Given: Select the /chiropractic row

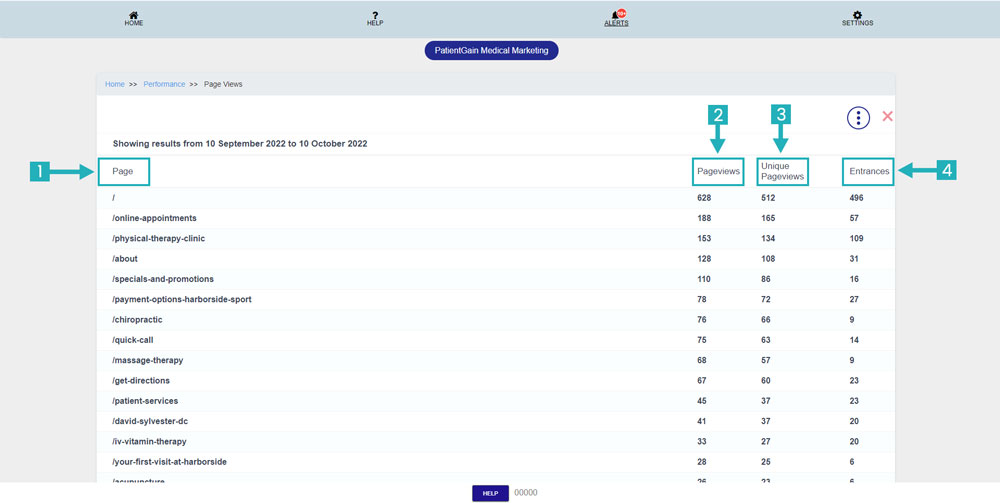Looking at the screenshot, I should [x=496, y=320].
